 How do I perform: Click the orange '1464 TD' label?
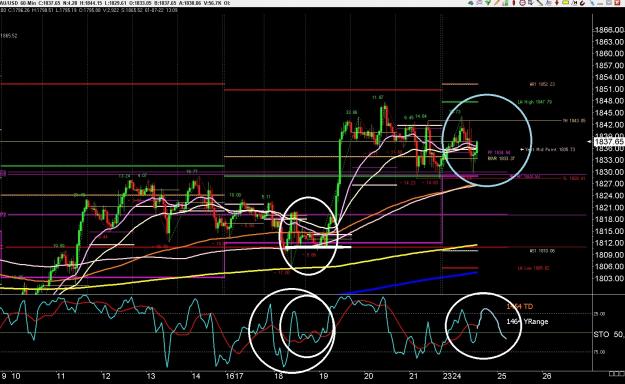[519, 307]
